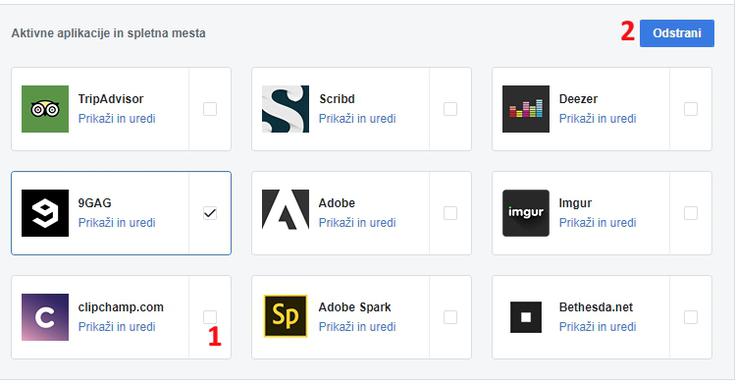Uncheck the 9GAG checkbox
The width and height of the screenshot is (736, 386).
coord(210,213)
